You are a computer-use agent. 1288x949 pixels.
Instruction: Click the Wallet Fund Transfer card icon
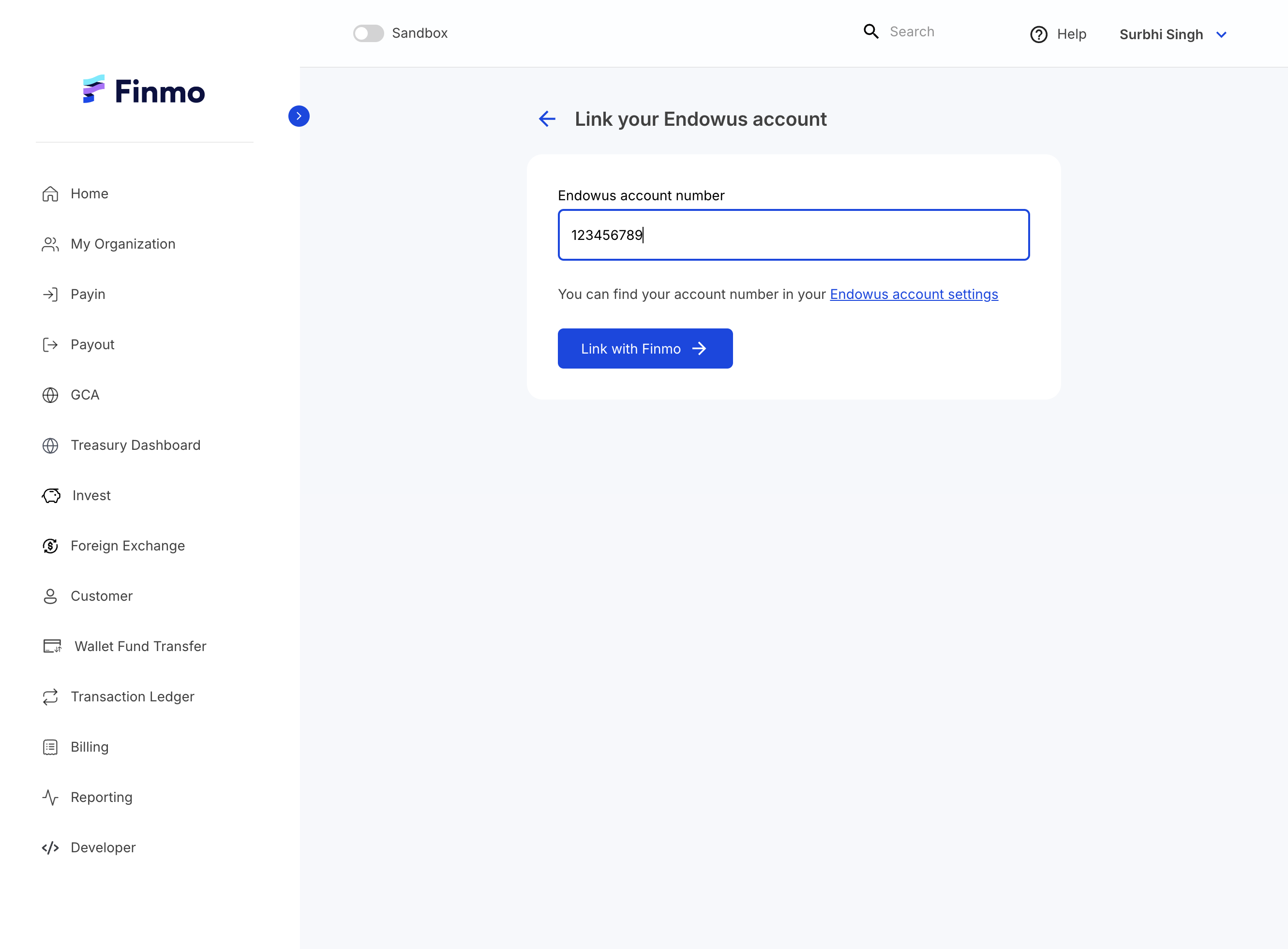pos(52,647)
